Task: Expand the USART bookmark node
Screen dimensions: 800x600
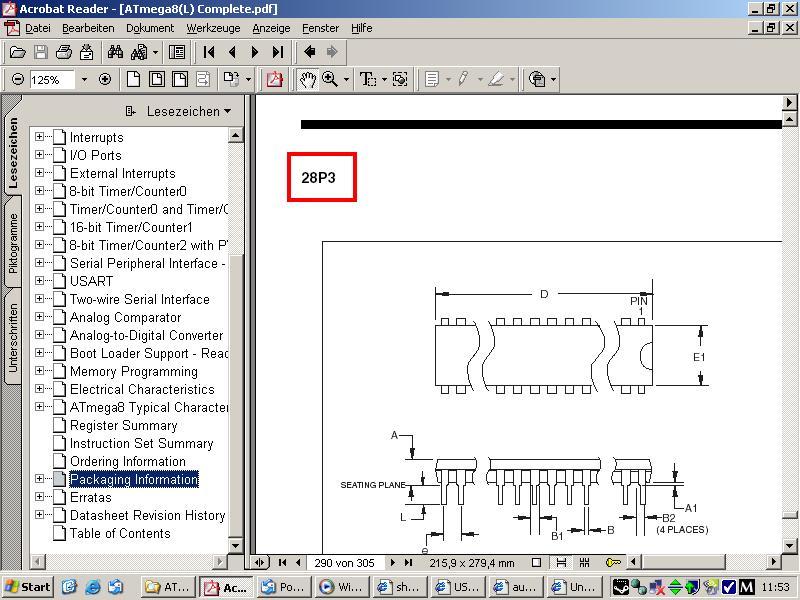Action: 40,281
